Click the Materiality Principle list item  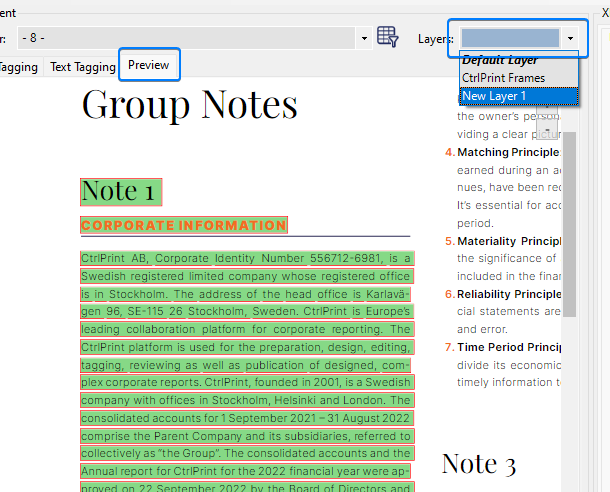(507, 241)
